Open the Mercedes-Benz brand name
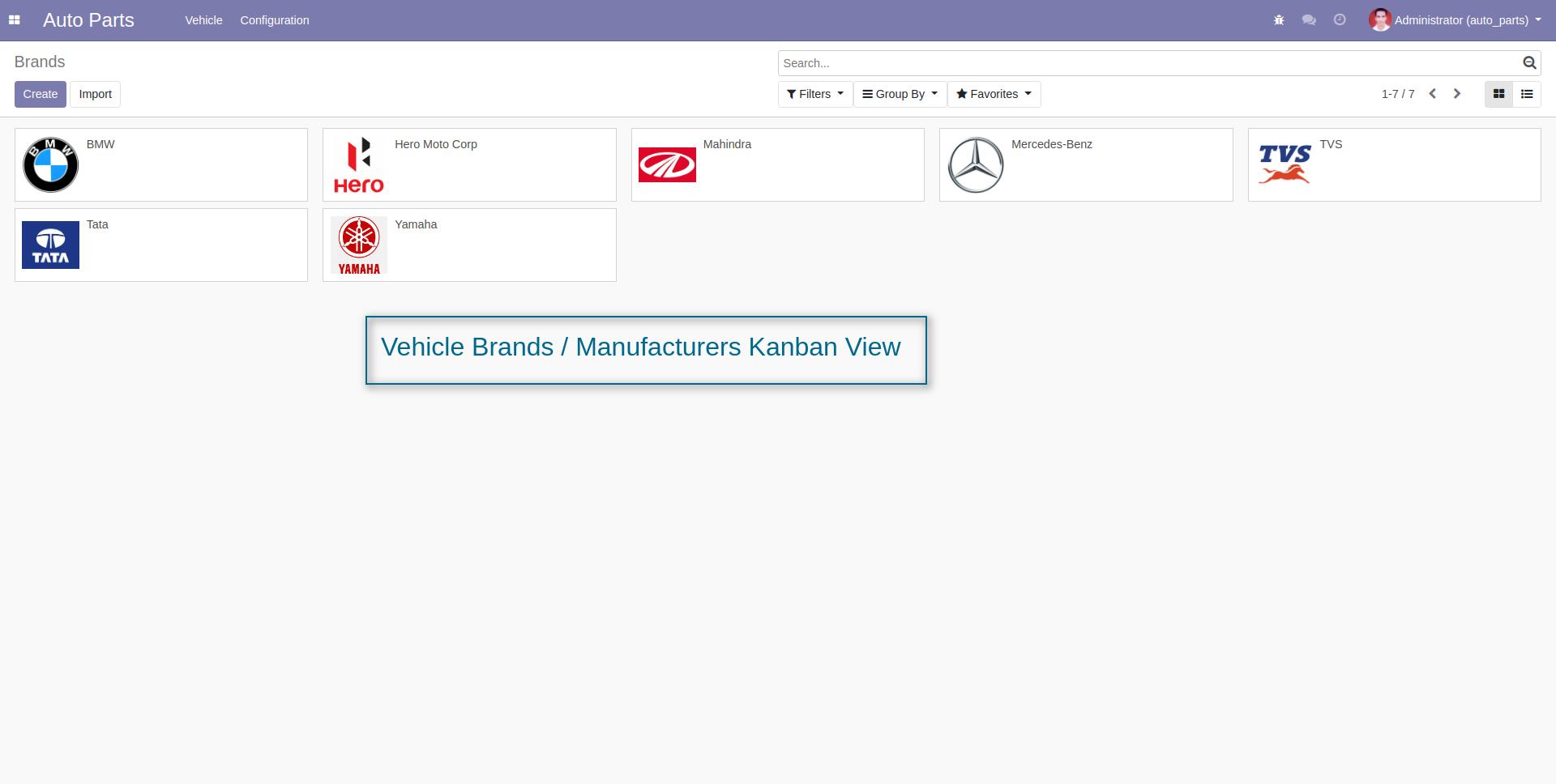 tap(1052, 144)
